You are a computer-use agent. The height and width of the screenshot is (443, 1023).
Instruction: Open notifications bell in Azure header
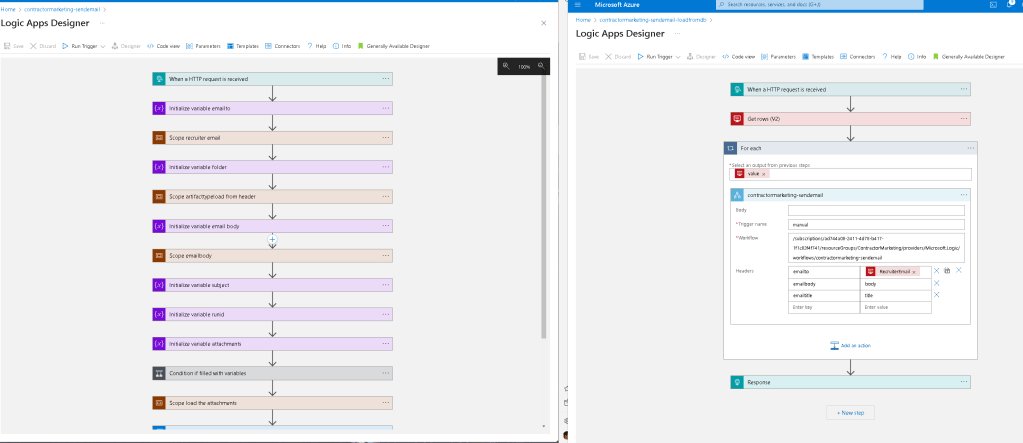(1012, 4)
